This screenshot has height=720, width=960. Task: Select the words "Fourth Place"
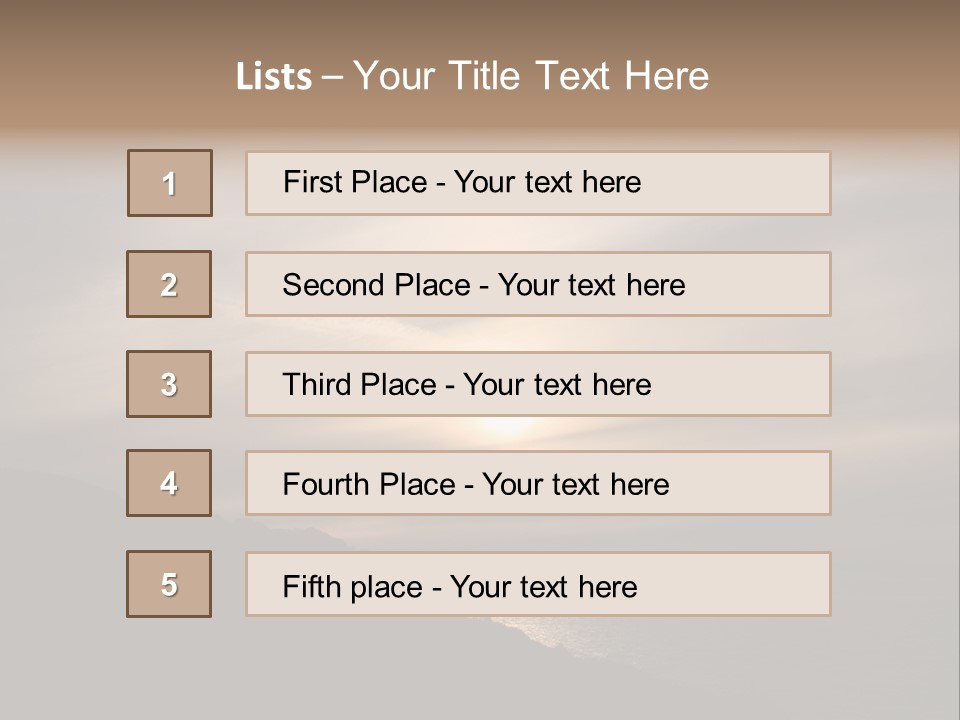pos(366,485)
